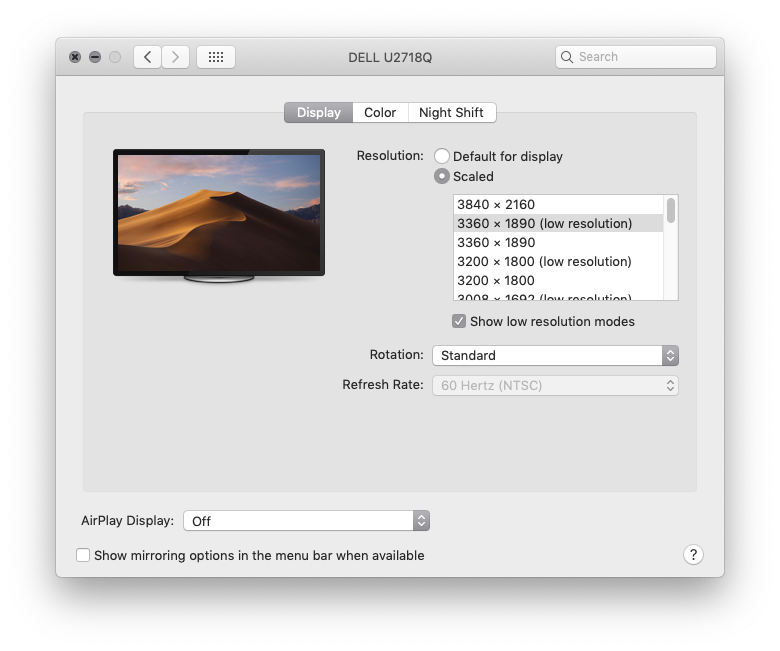Choose the 3840 × 2160 resolution
780x651 pixels.
point(558,204)
